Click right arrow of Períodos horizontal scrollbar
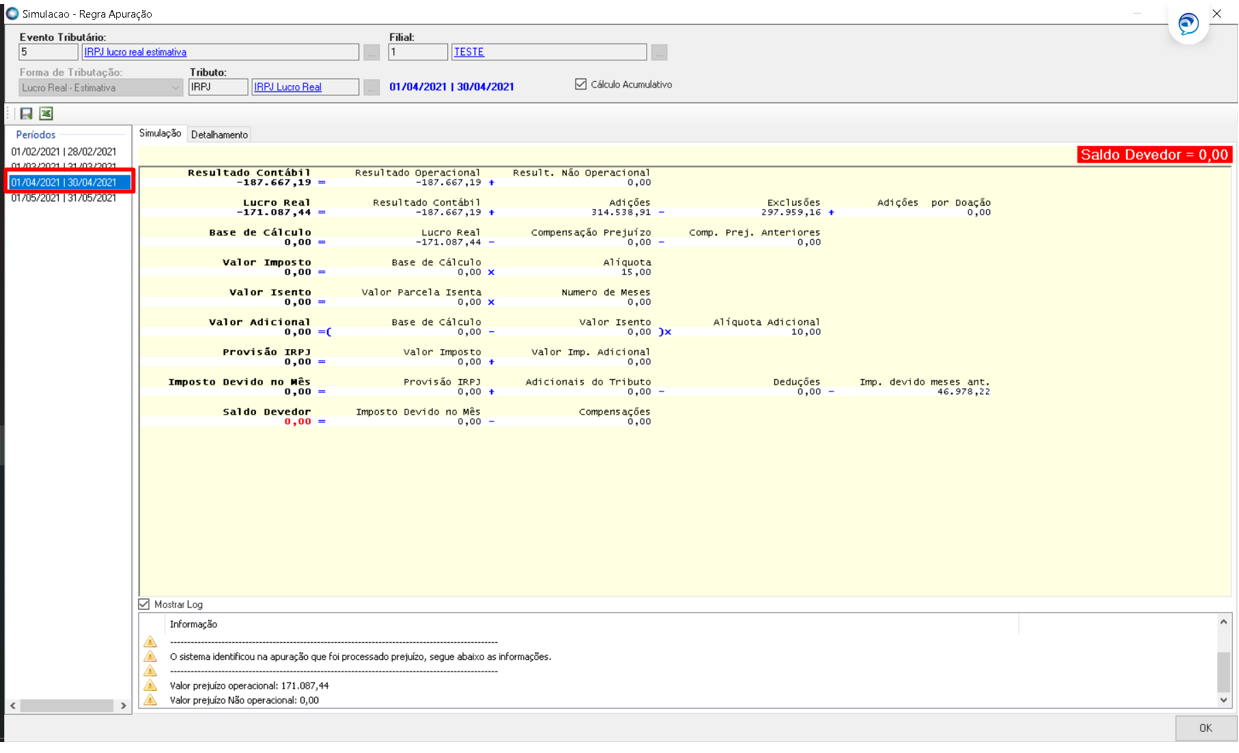 [x=124, y=706]
